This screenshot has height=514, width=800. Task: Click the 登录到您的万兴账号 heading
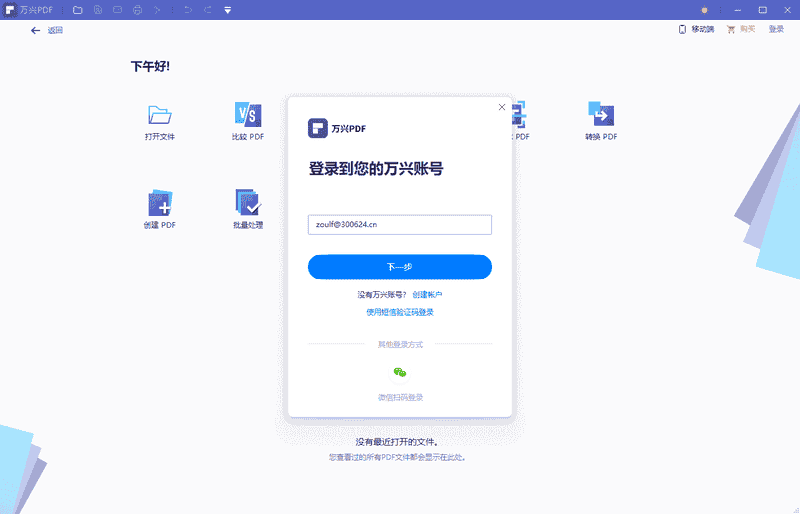point(376,168)
